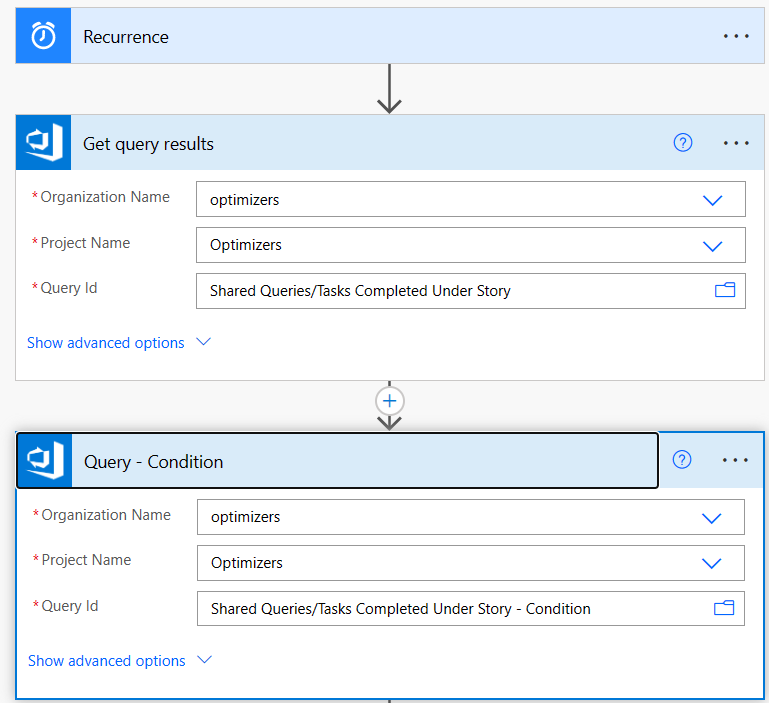Open the Get query results ellipsis menu
Image resolution: width=769 pixels, height=703 pixels.
pyautogui.click(x=736, y=143)
